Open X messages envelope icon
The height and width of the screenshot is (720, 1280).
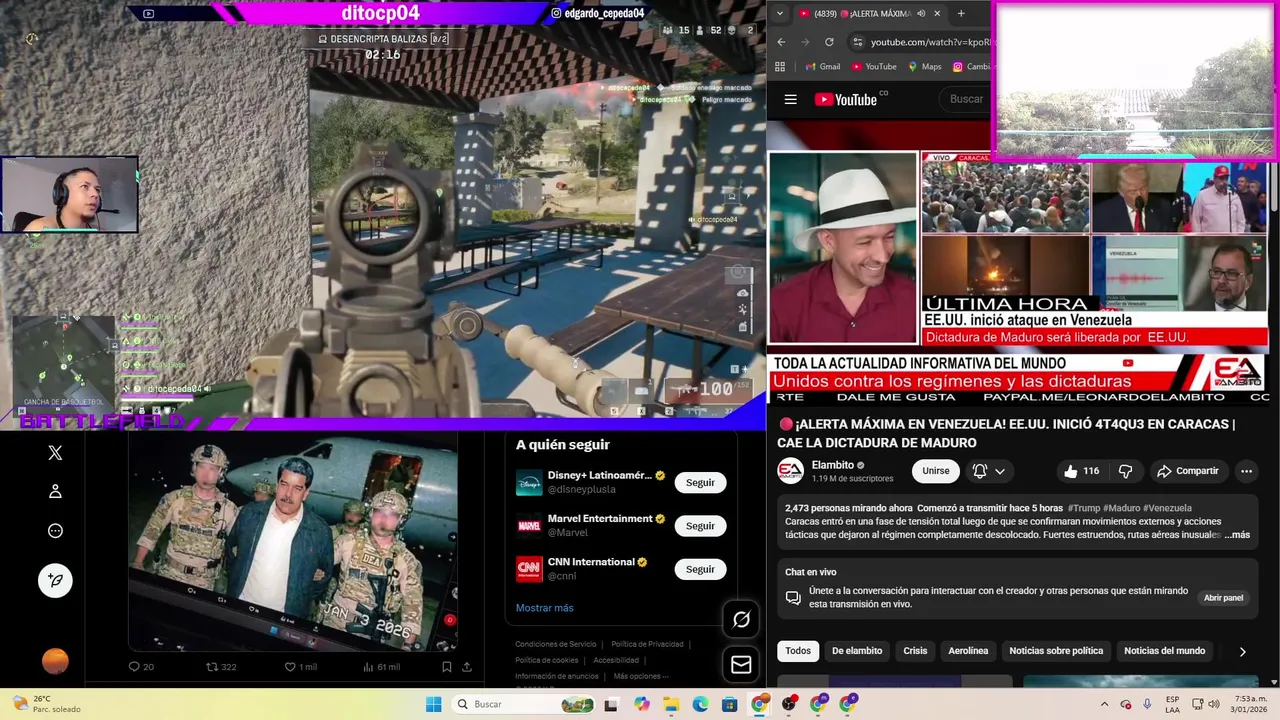(x=741, y=665)
